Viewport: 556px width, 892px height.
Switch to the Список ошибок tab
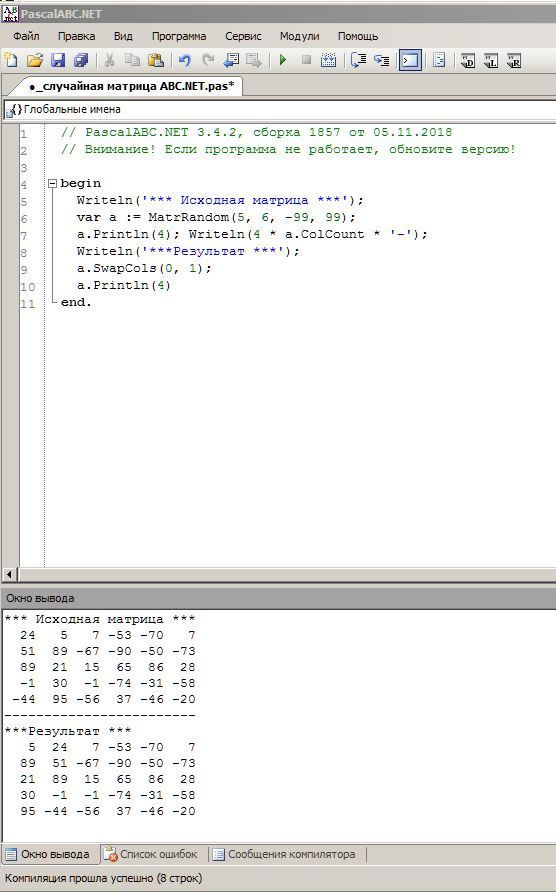[x=151, y=854]
